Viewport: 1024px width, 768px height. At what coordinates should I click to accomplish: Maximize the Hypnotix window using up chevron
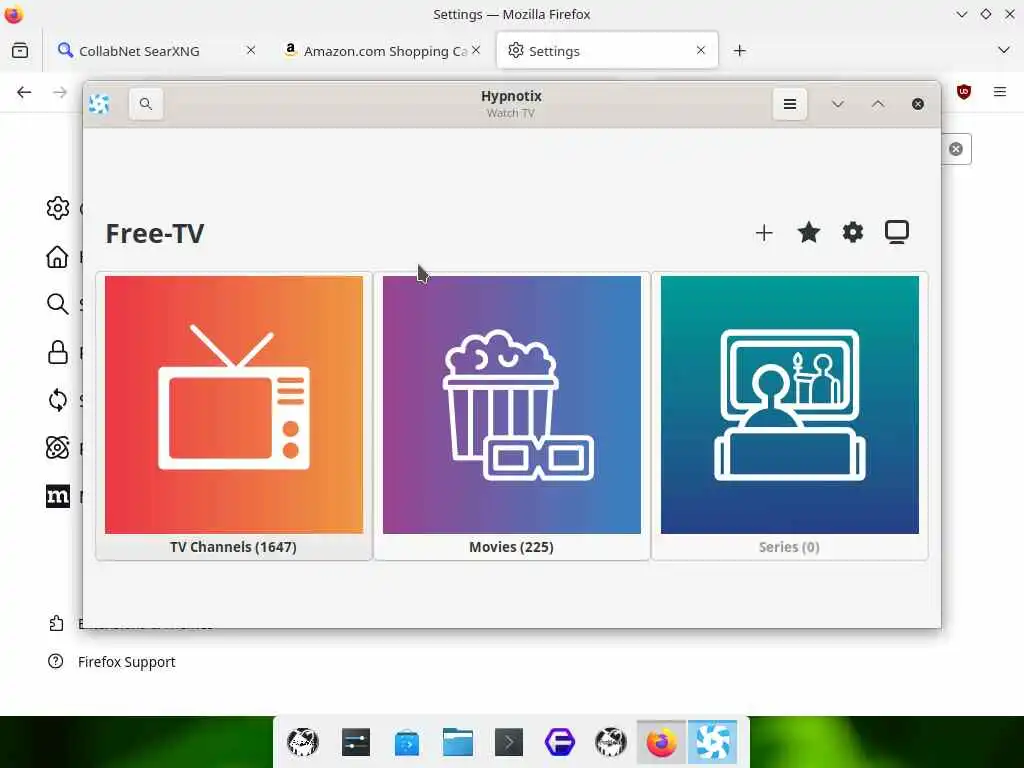coord(878,104)
